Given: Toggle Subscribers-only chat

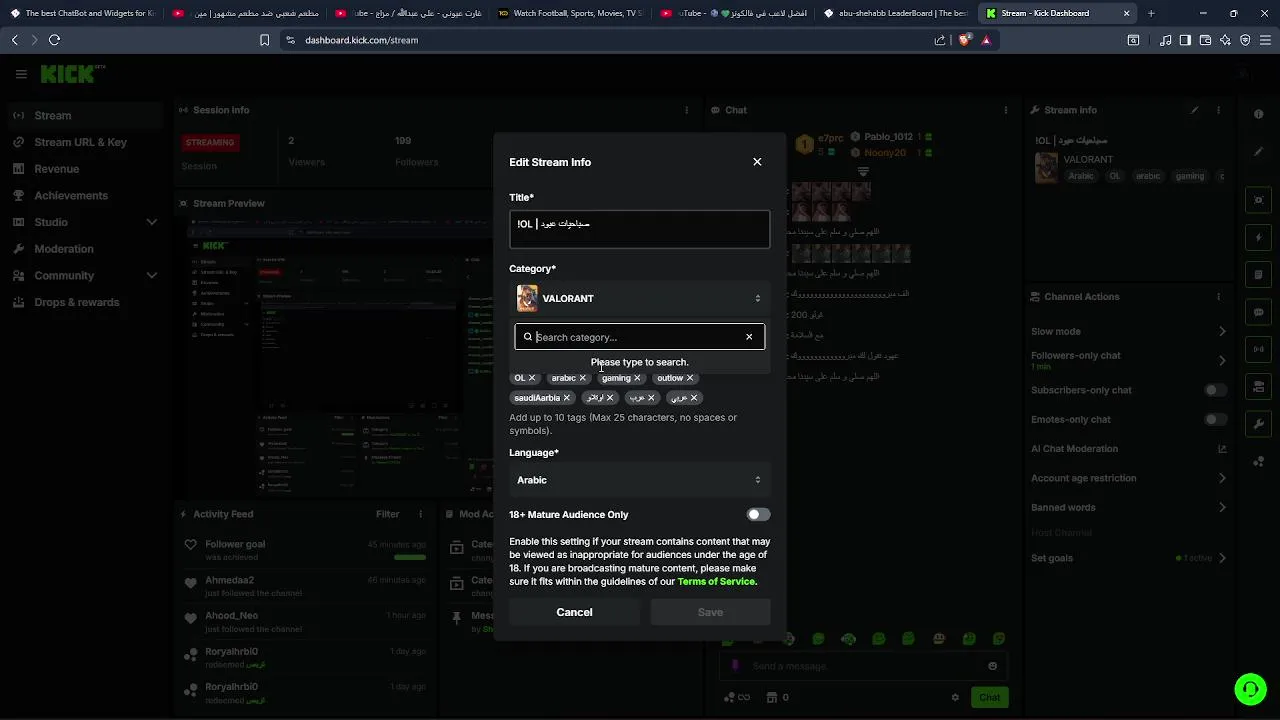Looking at the screenshot, I should pyautogui.click(x=1215, y=390).
